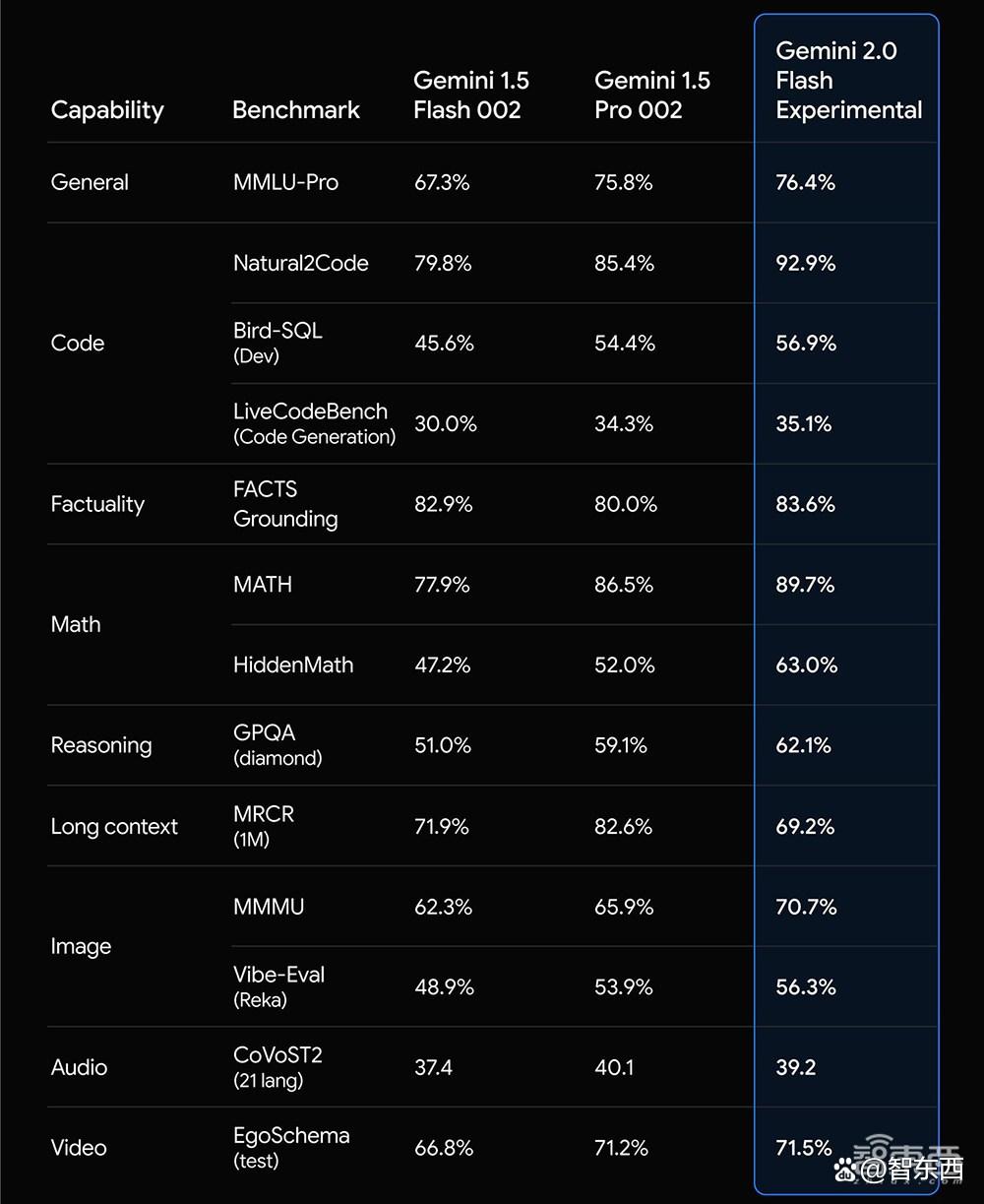Select the HiddenMath benchmark label

[293, 665]
